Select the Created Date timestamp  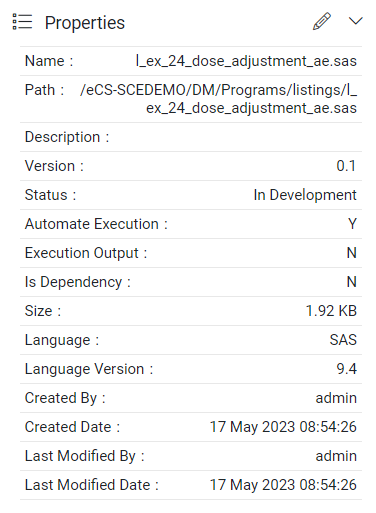(283, 427)
